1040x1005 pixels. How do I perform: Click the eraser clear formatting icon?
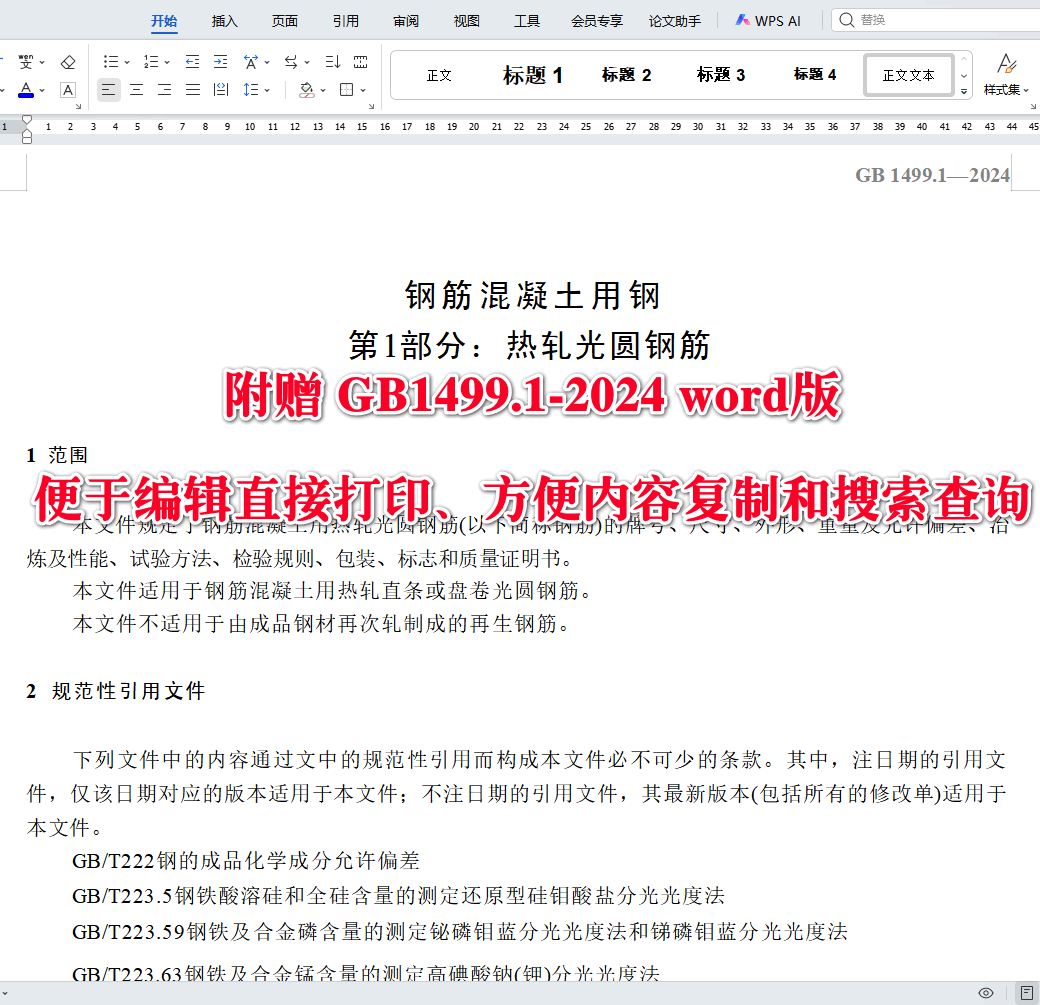[x=68, y=62]
